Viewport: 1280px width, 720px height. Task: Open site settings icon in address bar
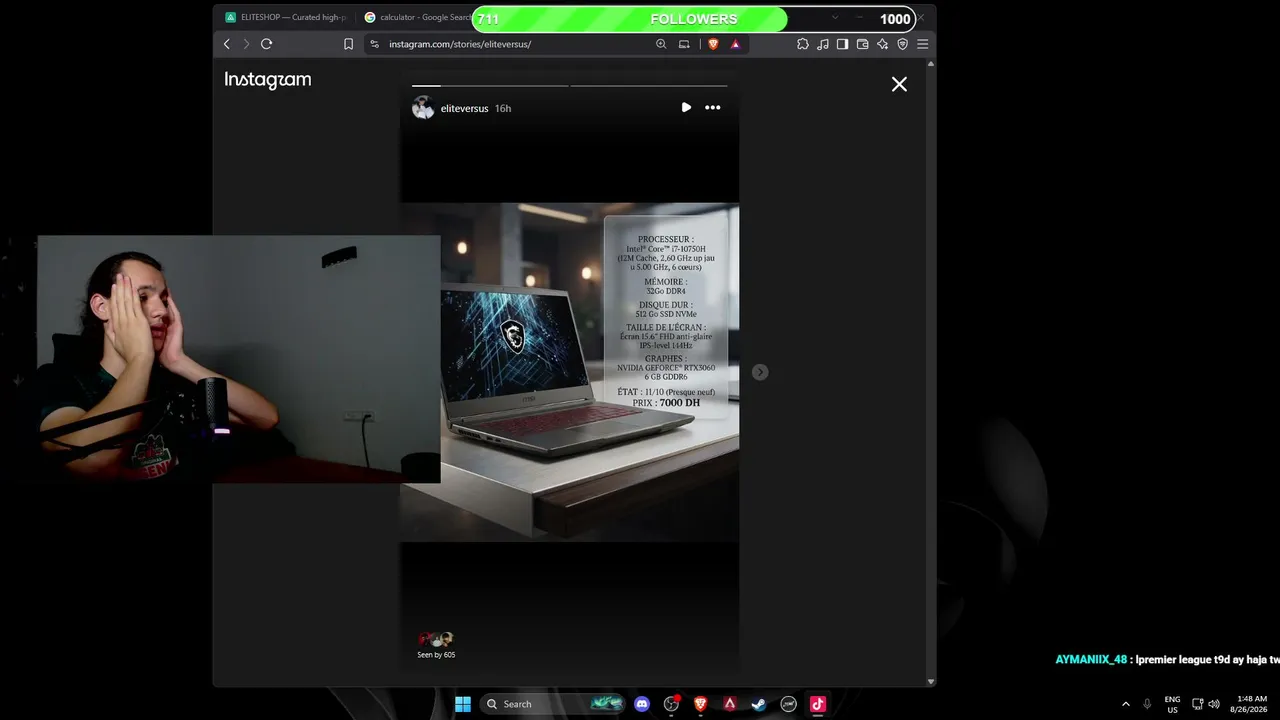[374, 44]
